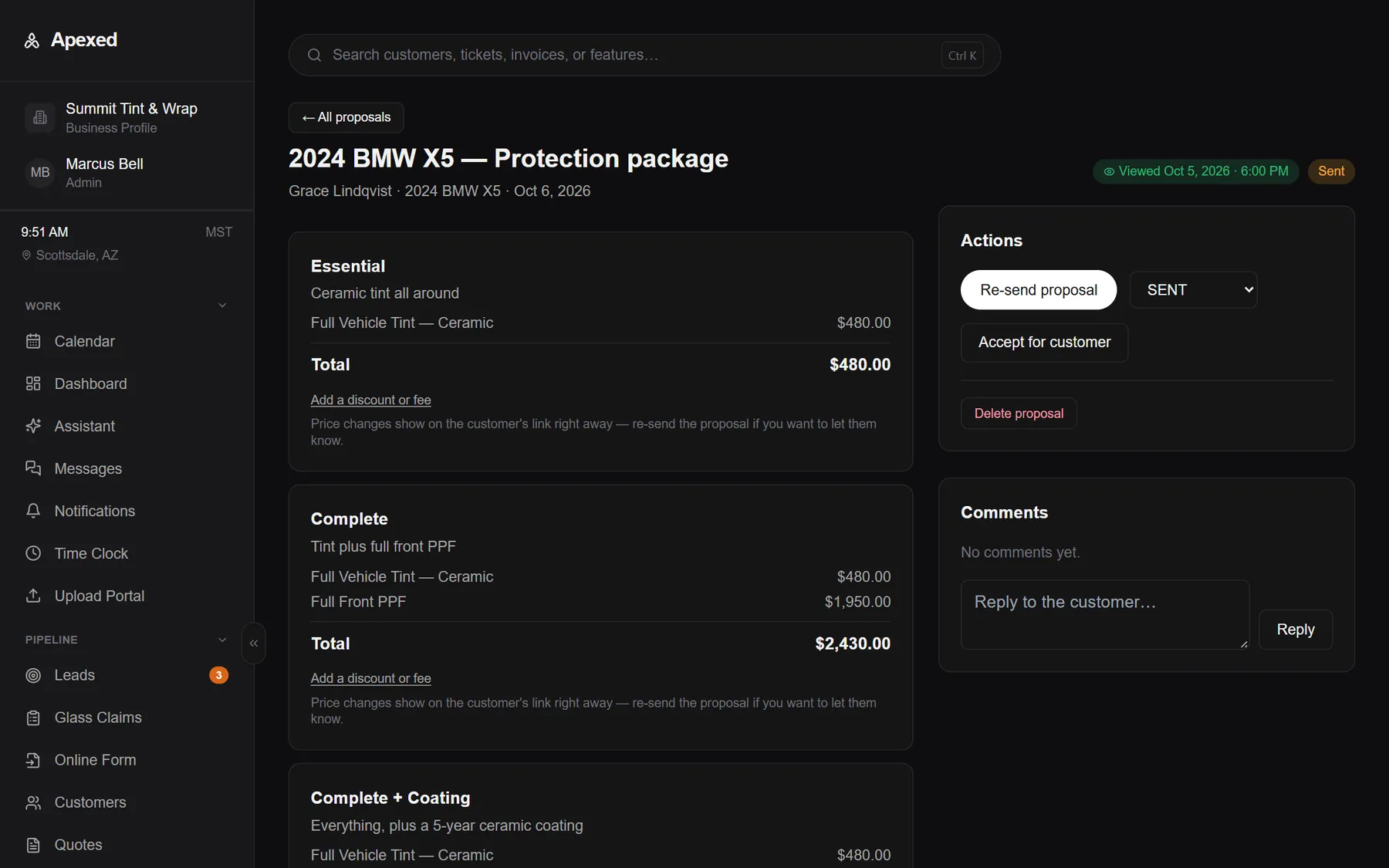
Task: Open Customers people icon
Action: pos(33,802)
